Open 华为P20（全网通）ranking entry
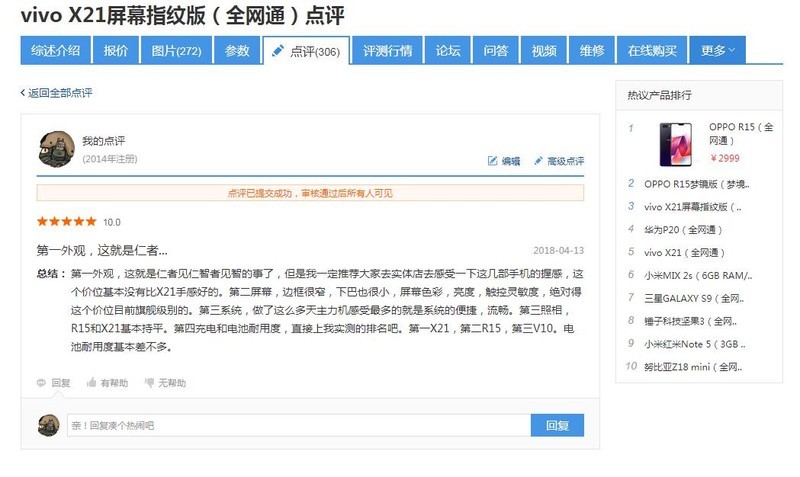Viewport: 800px width, 477px height. click(x=683, y=230)
